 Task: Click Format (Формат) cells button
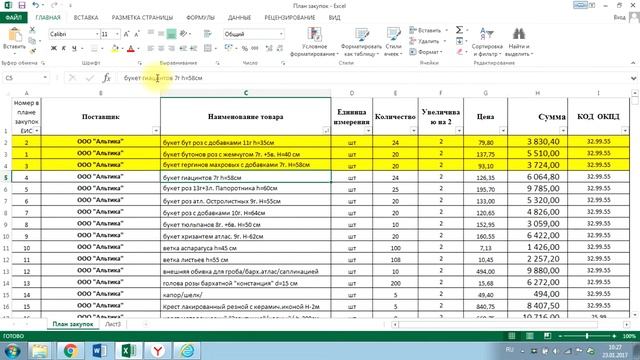[426, 52]
